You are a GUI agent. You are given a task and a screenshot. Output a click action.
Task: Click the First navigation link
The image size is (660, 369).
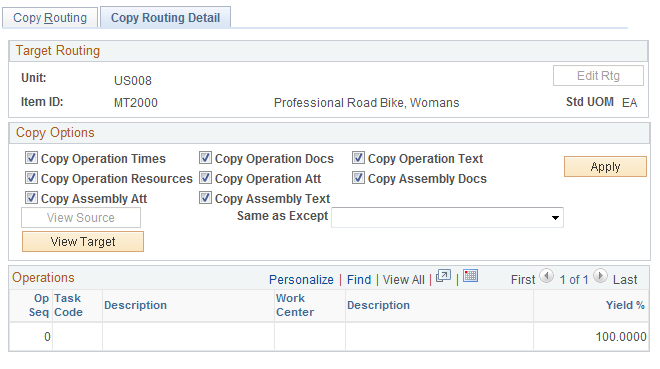click(523, 280)
